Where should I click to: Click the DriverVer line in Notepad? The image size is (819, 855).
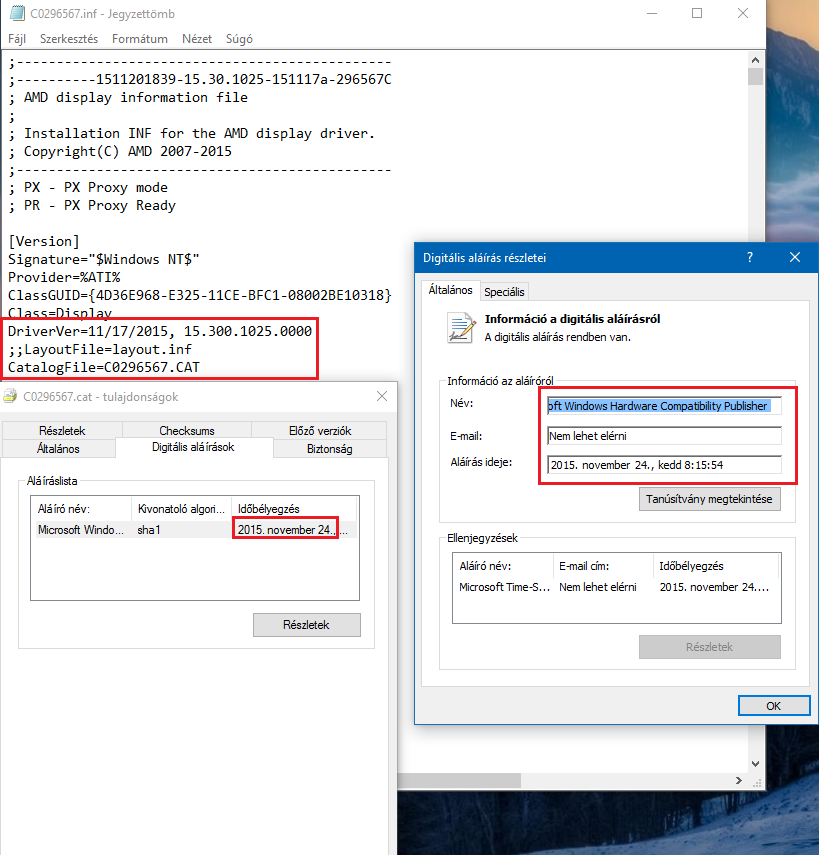[160, 331]
